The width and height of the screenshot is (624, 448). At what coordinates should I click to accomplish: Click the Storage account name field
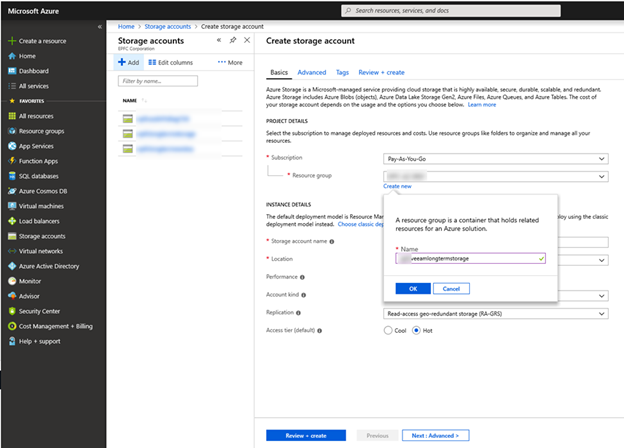[583, 242]
